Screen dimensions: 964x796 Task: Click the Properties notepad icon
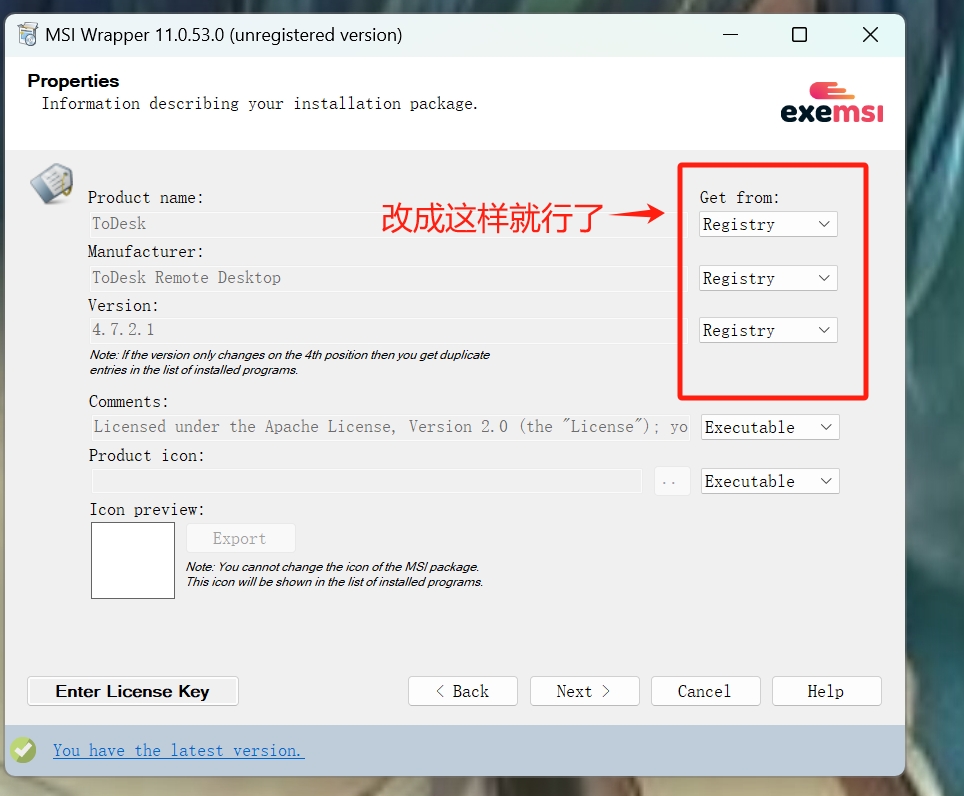[52, 183]
